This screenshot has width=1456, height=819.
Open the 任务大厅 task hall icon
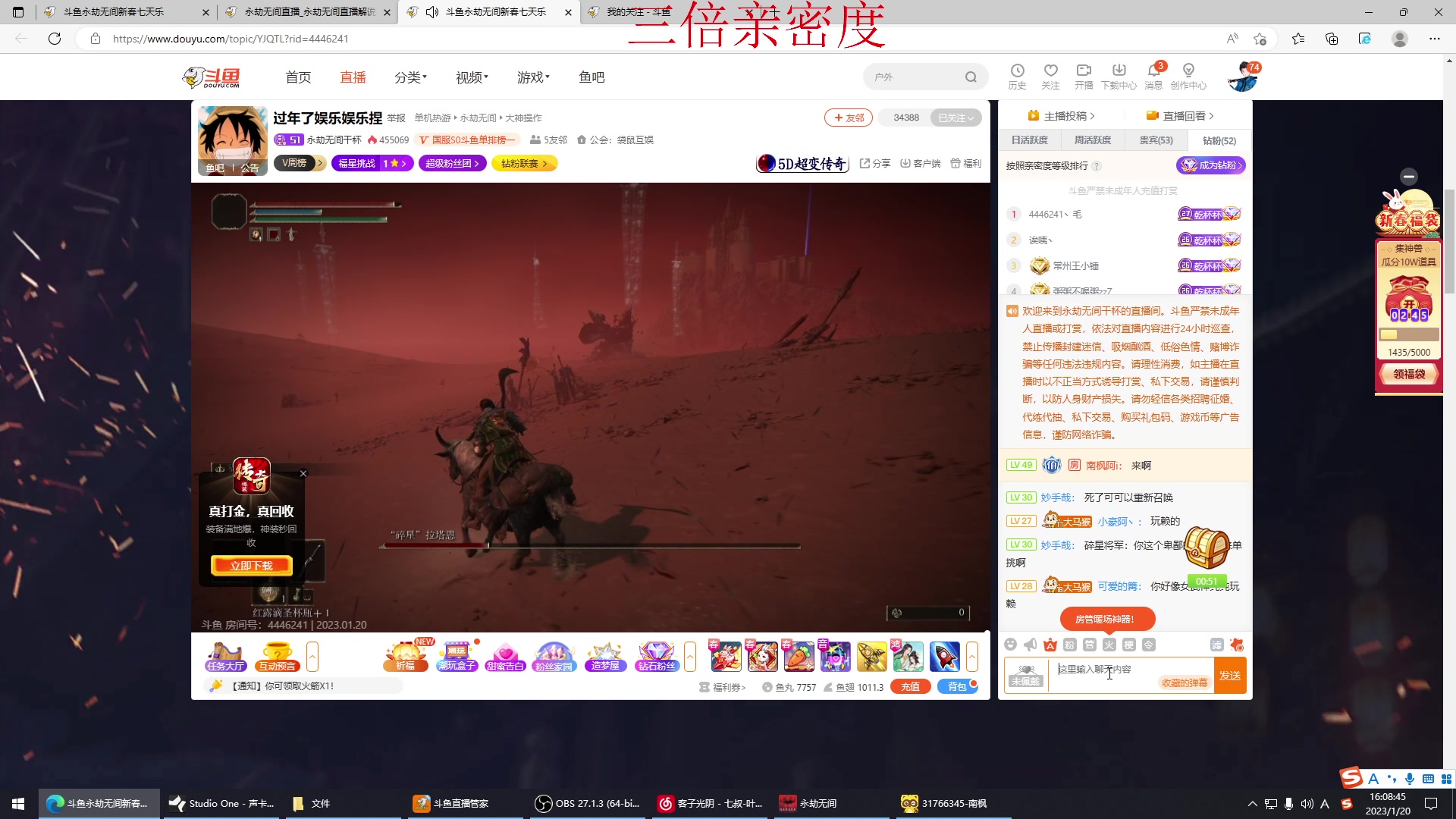225,656
